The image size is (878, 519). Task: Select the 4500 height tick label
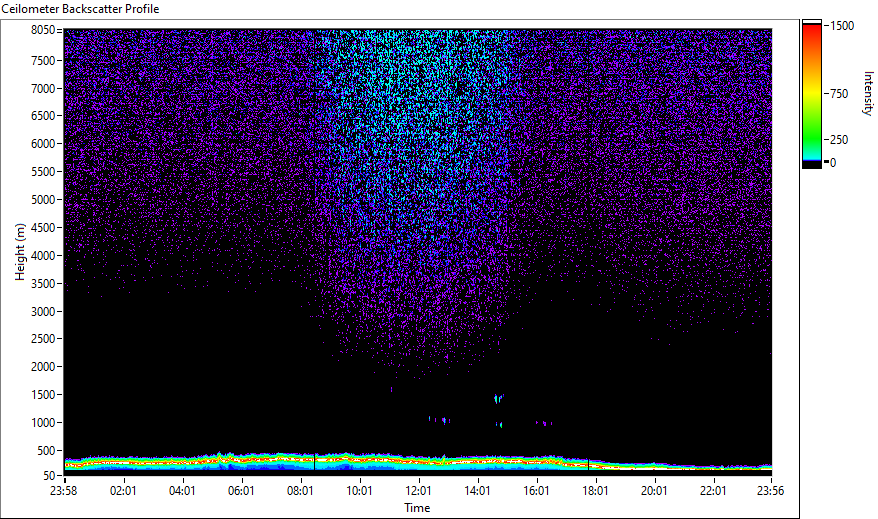tap(43, 228)
